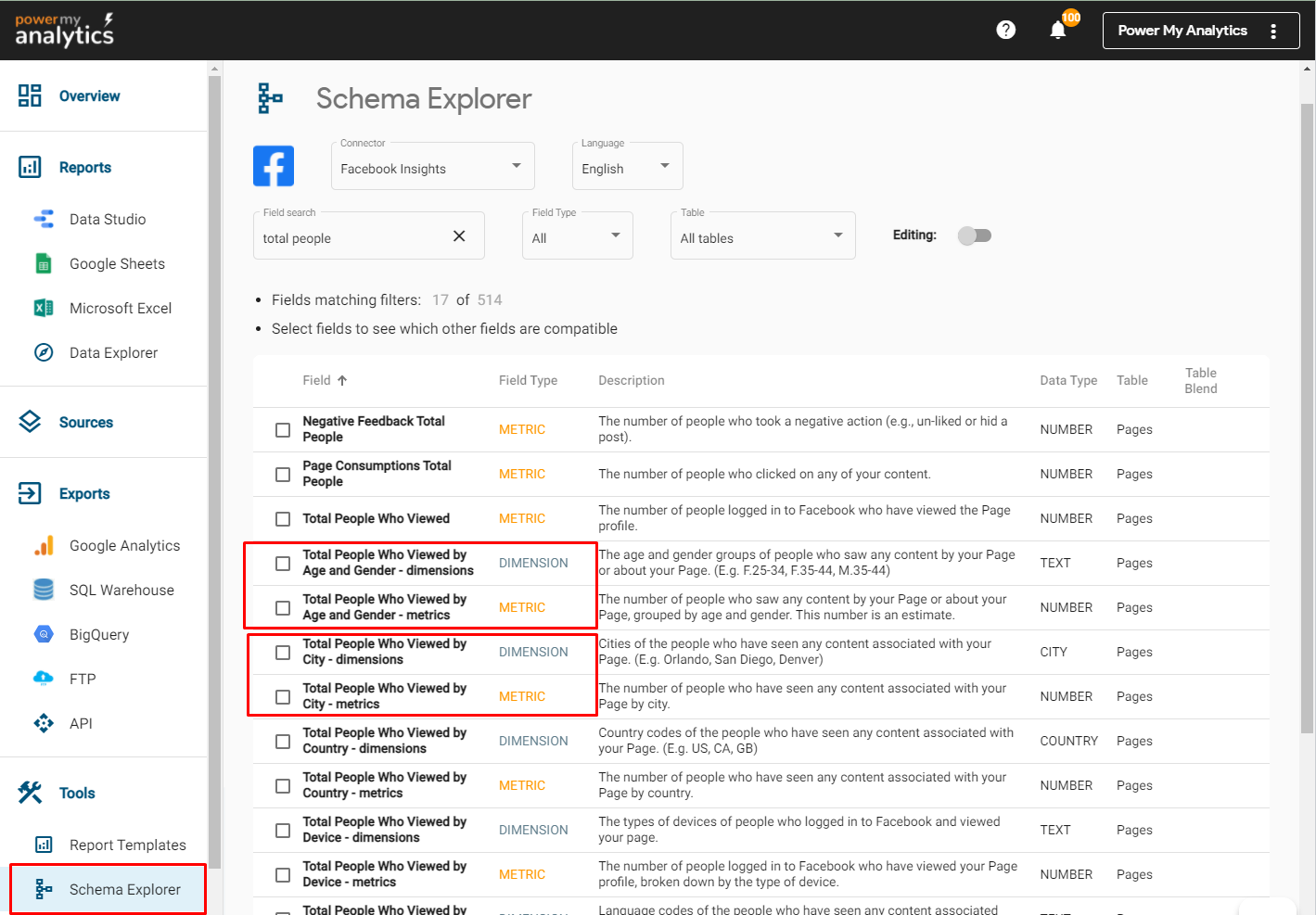Click the Data Studio icon in sidebar

[44, 219]
